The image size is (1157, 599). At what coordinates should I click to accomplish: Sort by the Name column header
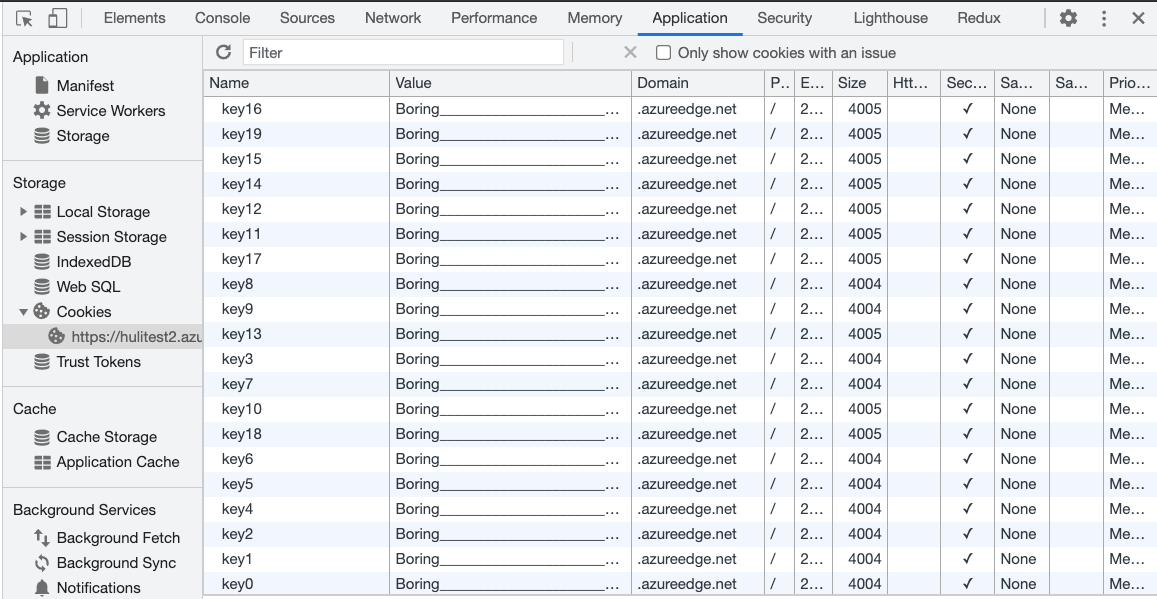pyautogui.click(x=297, y=83)
